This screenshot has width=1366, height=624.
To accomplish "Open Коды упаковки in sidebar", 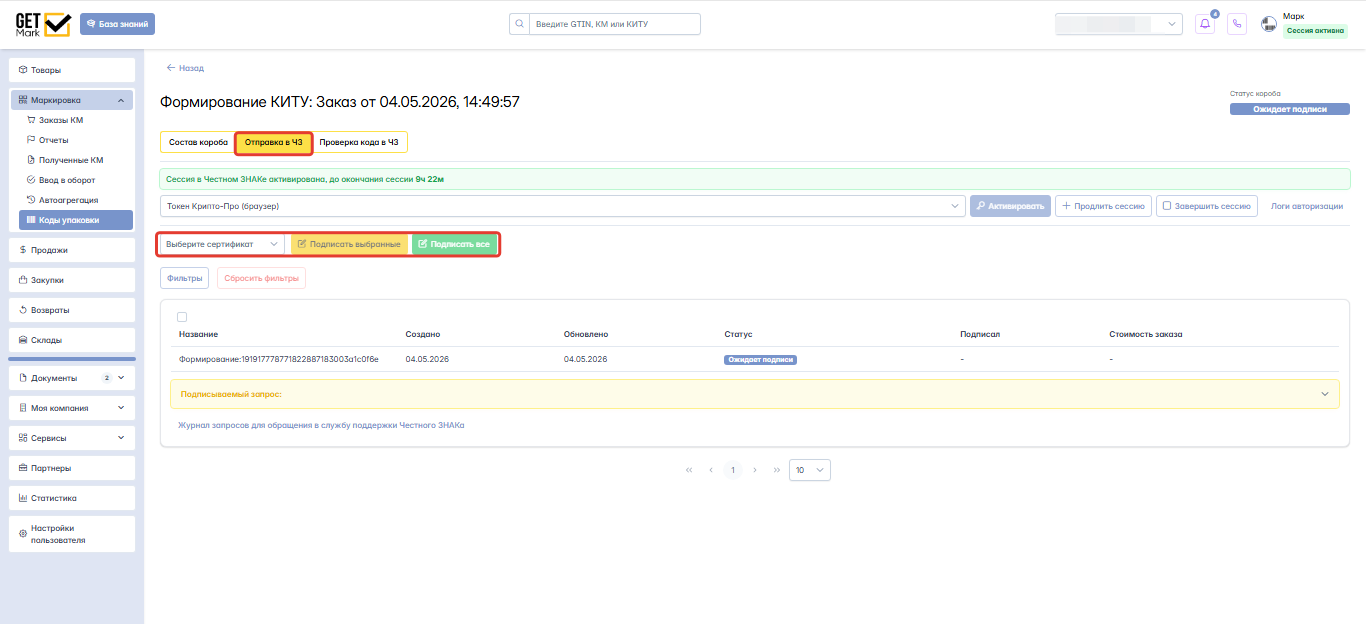I will [76, 220].
